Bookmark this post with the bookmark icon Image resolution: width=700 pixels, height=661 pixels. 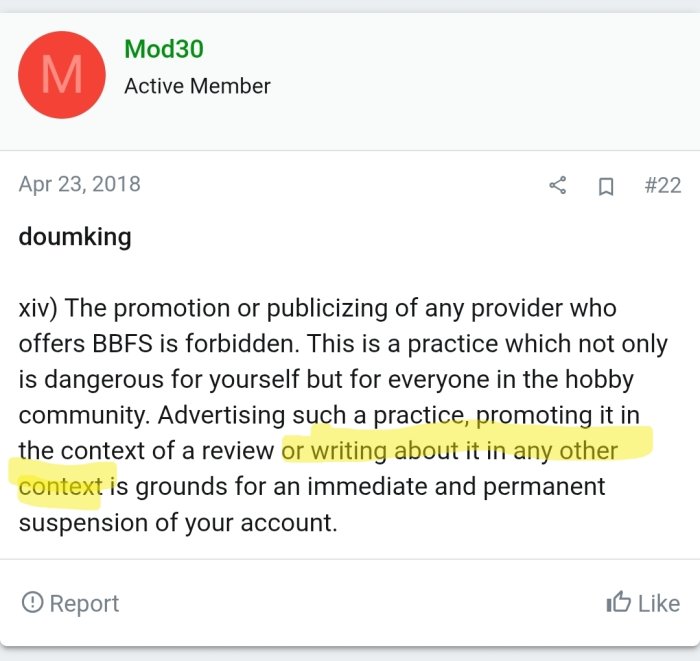(606, 186)
